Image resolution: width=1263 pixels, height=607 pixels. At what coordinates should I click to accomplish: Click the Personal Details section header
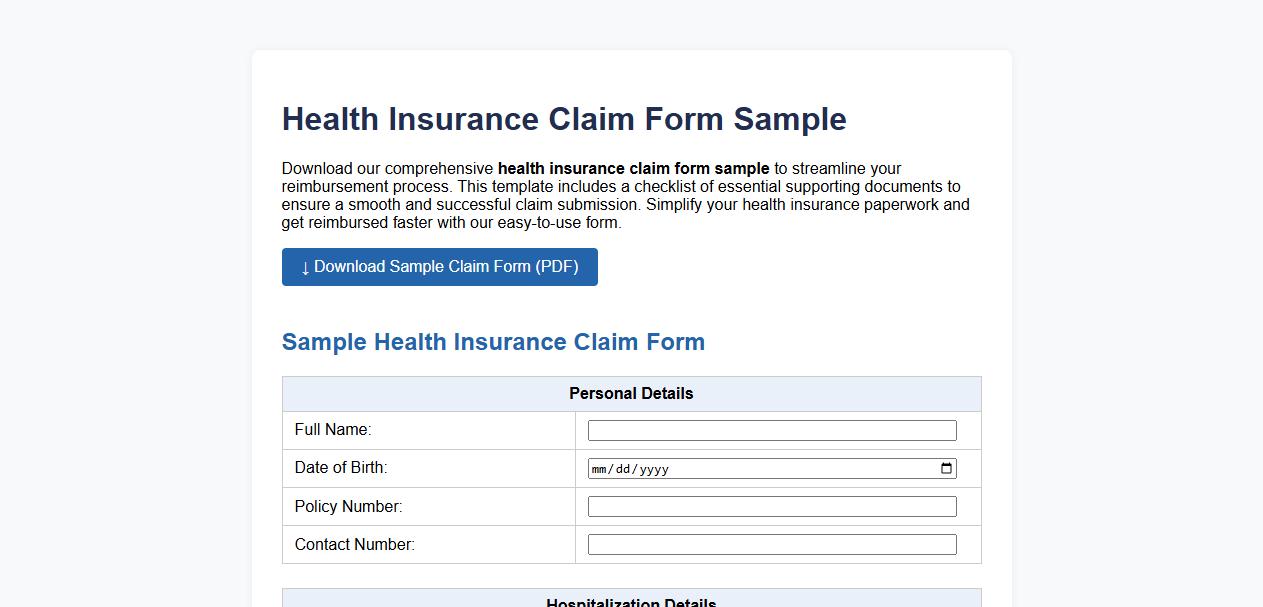coord(630,393)
